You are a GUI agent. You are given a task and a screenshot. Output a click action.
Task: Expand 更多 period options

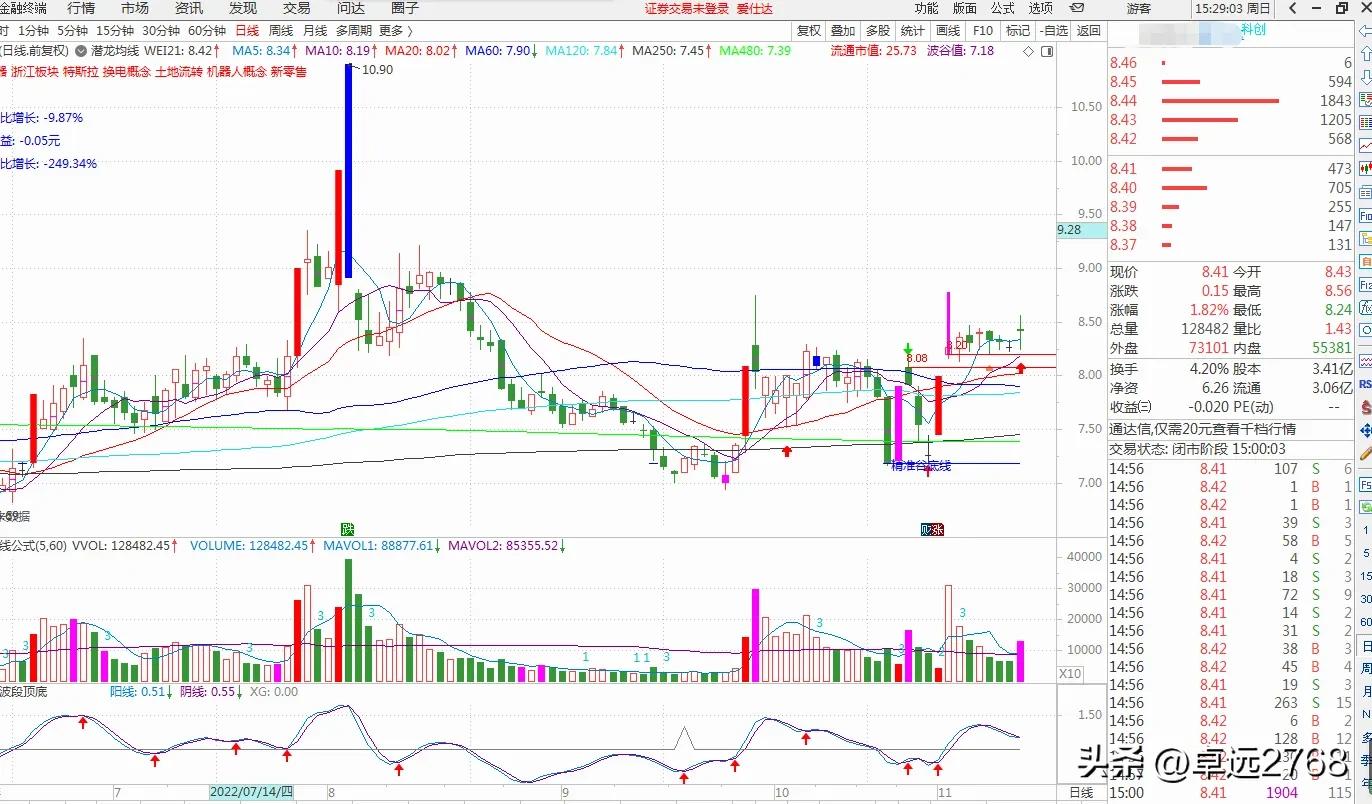click(395, 31)
